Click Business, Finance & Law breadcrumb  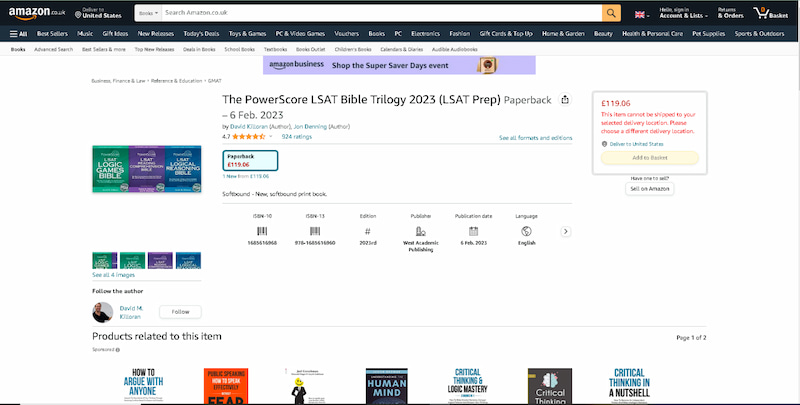point(118,81)
